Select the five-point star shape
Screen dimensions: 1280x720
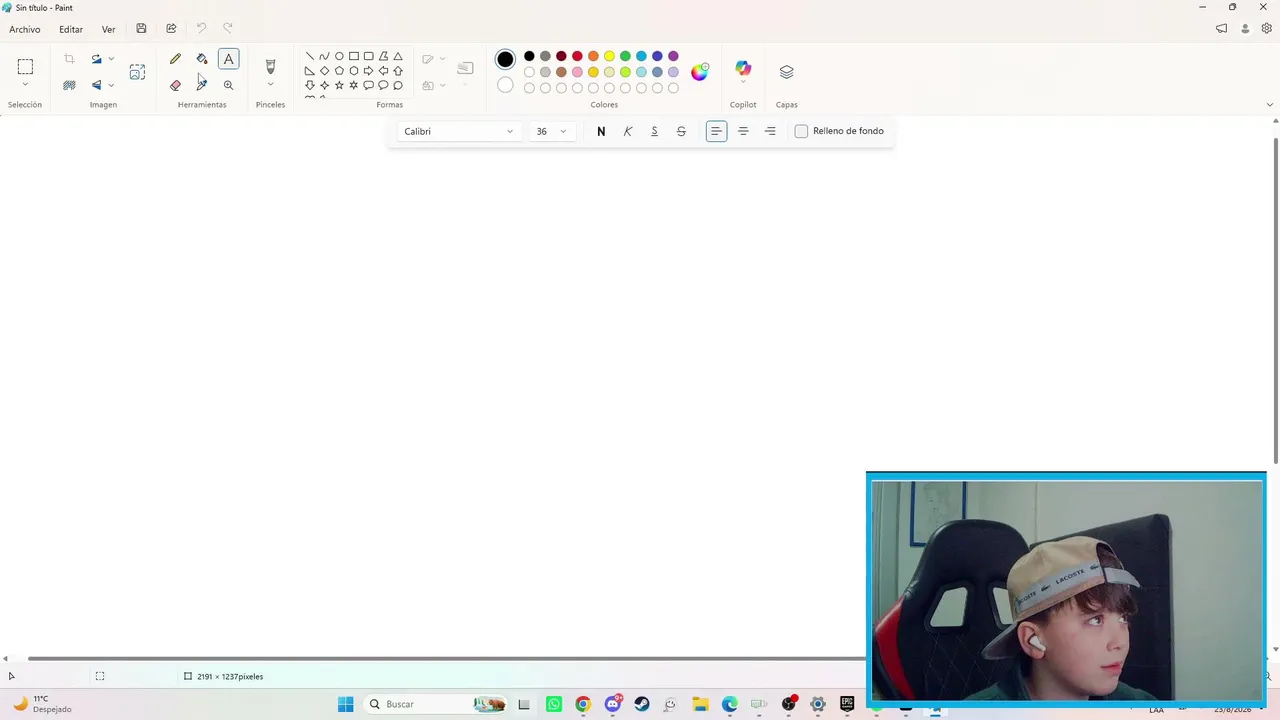339,85
